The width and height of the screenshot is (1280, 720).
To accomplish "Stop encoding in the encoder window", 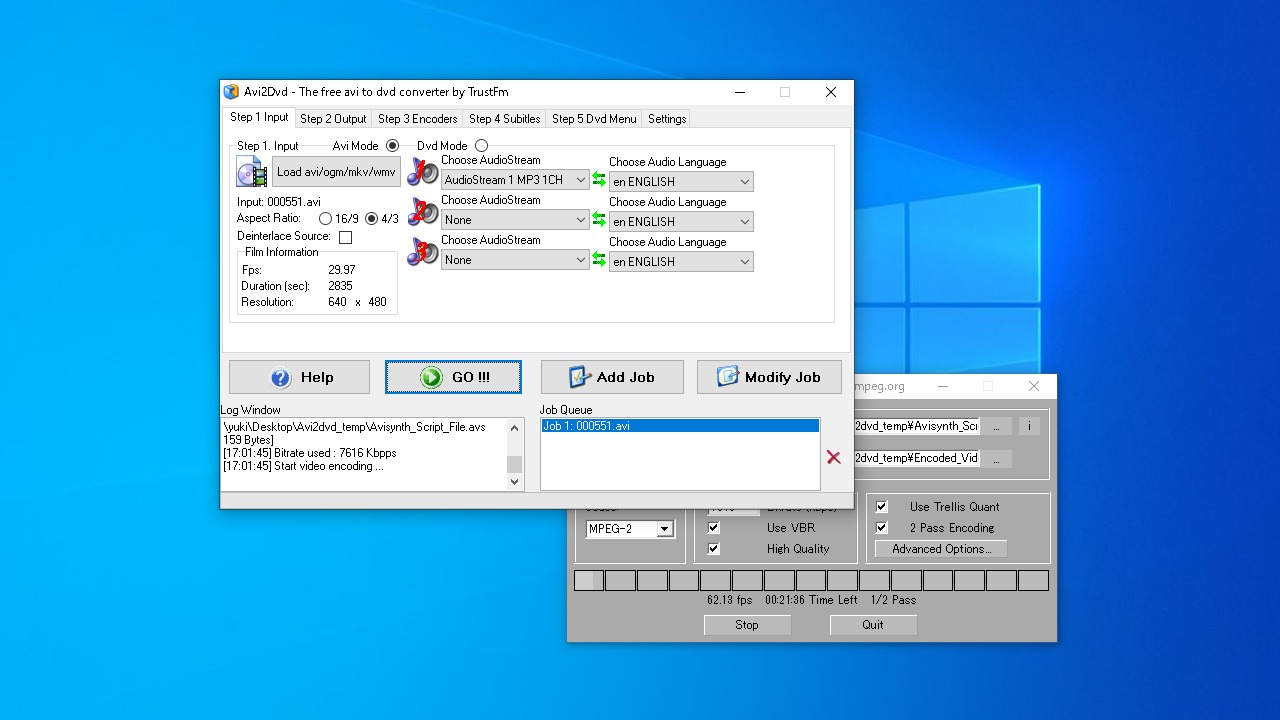I will pyautogui.click(x=747, y=625).
